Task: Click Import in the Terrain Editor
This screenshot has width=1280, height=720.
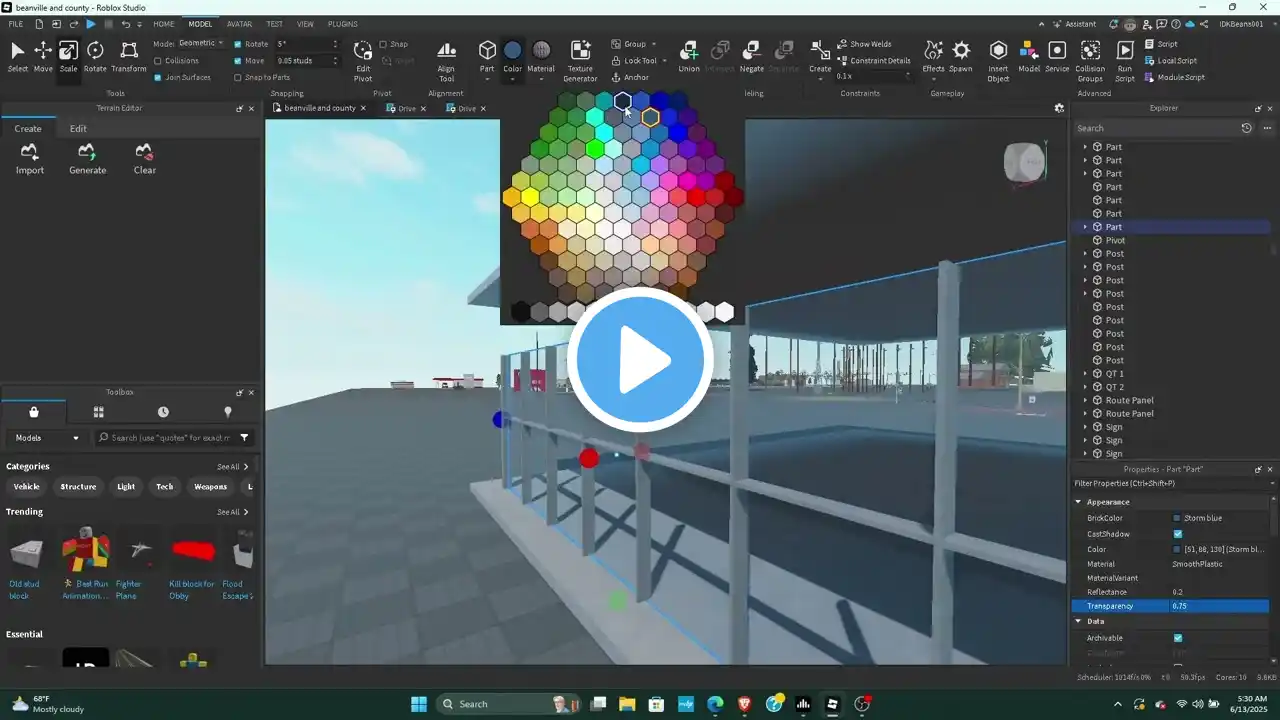Action: tap(30, 159)
